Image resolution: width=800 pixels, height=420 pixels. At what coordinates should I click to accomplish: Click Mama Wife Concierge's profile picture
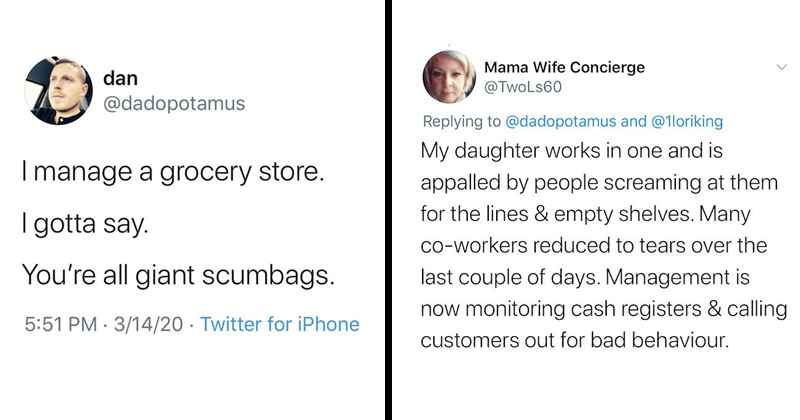point(447,79)
